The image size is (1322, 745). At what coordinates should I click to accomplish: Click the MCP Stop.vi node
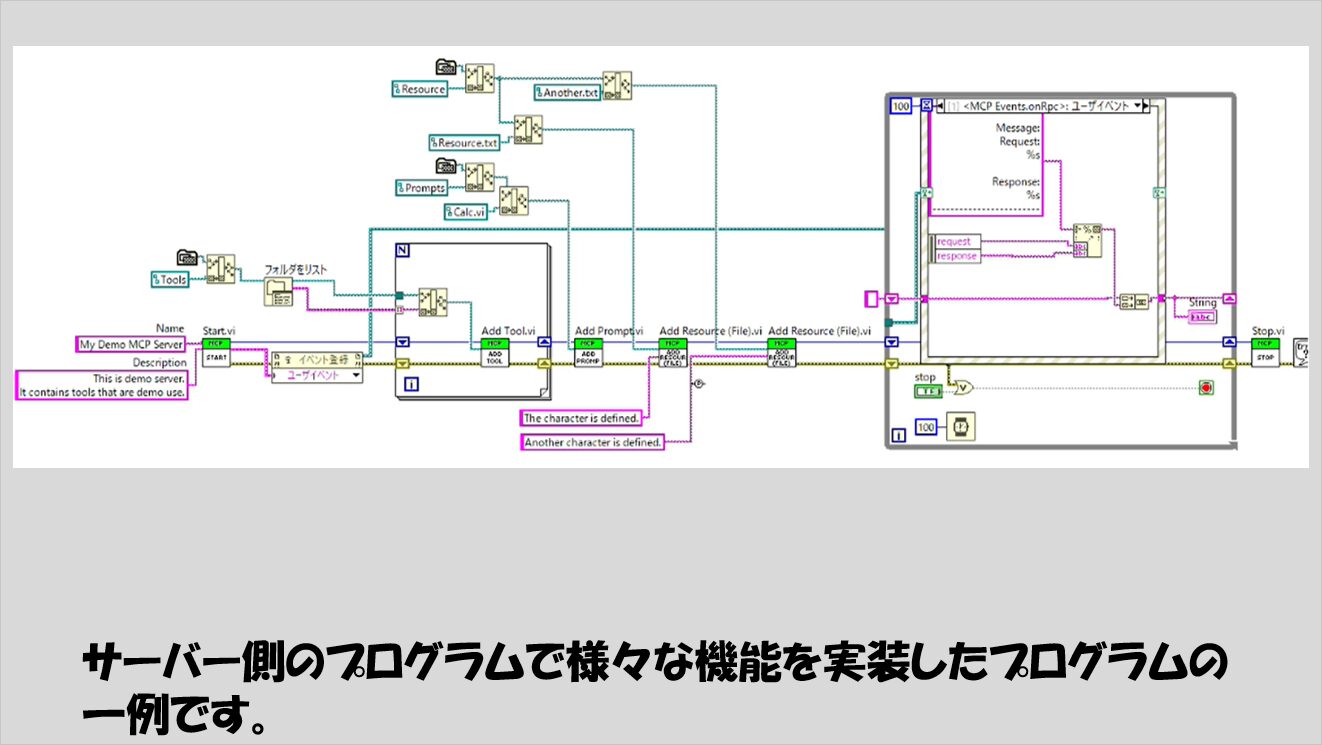pos(1265,351)
